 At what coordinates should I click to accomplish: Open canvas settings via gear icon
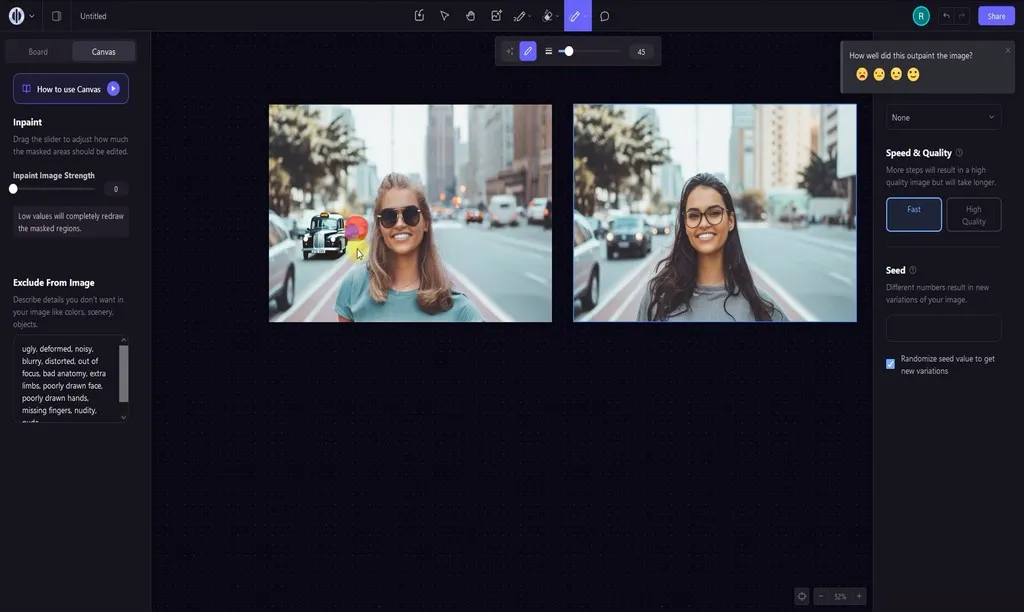click(x=801, y=595)
